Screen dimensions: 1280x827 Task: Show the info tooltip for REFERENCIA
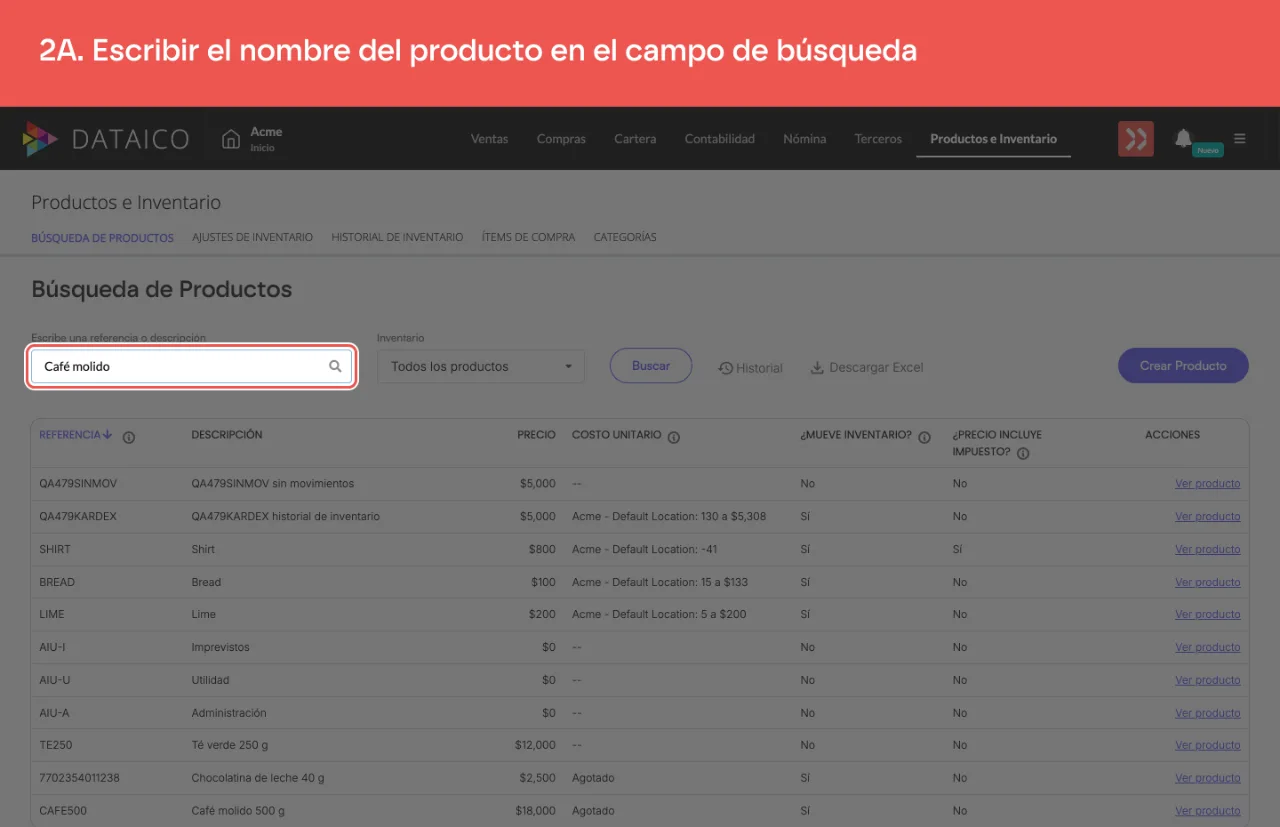[129, 437]
